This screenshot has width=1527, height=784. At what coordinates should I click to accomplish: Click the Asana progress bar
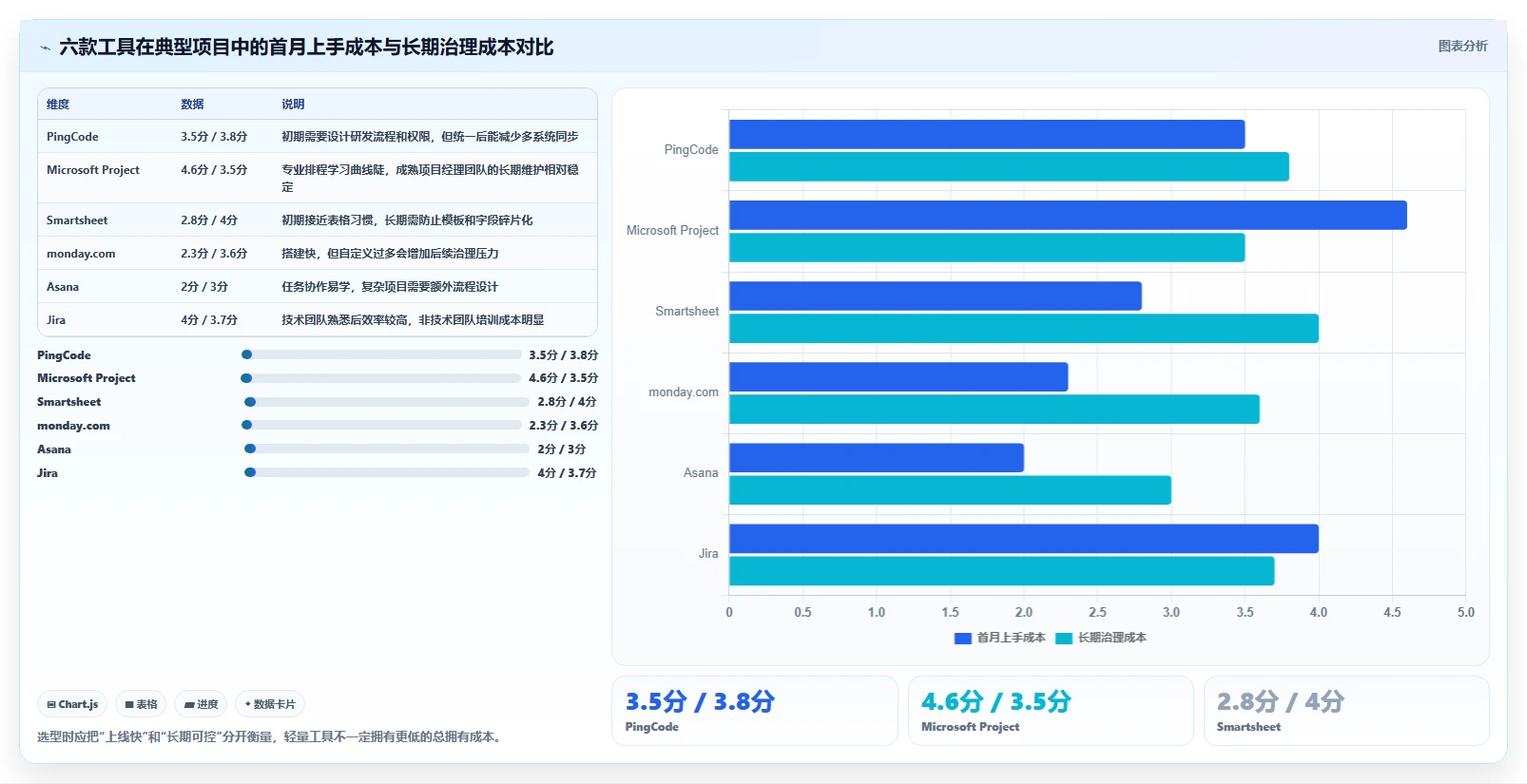click(x=386, y=449)
